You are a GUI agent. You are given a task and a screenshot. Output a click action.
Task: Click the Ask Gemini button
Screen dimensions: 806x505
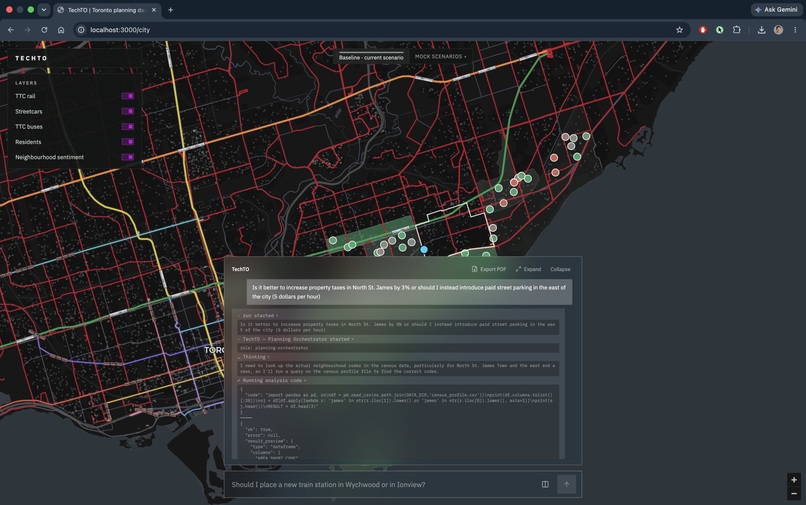[x=776, y=9]
